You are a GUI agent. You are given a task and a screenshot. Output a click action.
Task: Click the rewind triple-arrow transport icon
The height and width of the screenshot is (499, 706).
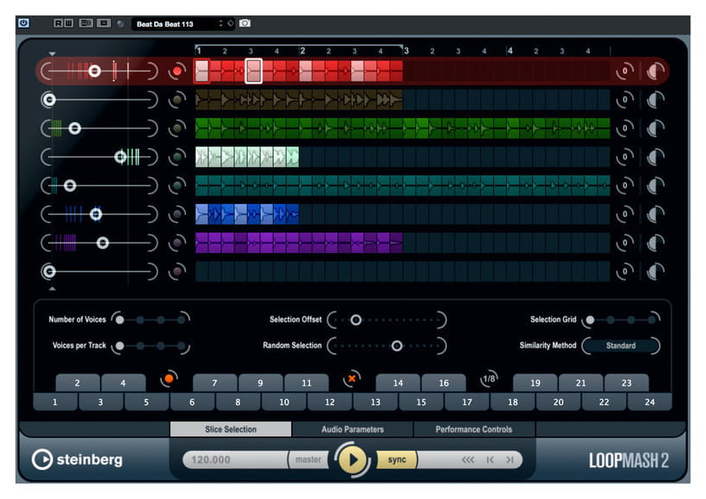pos(468,460)
